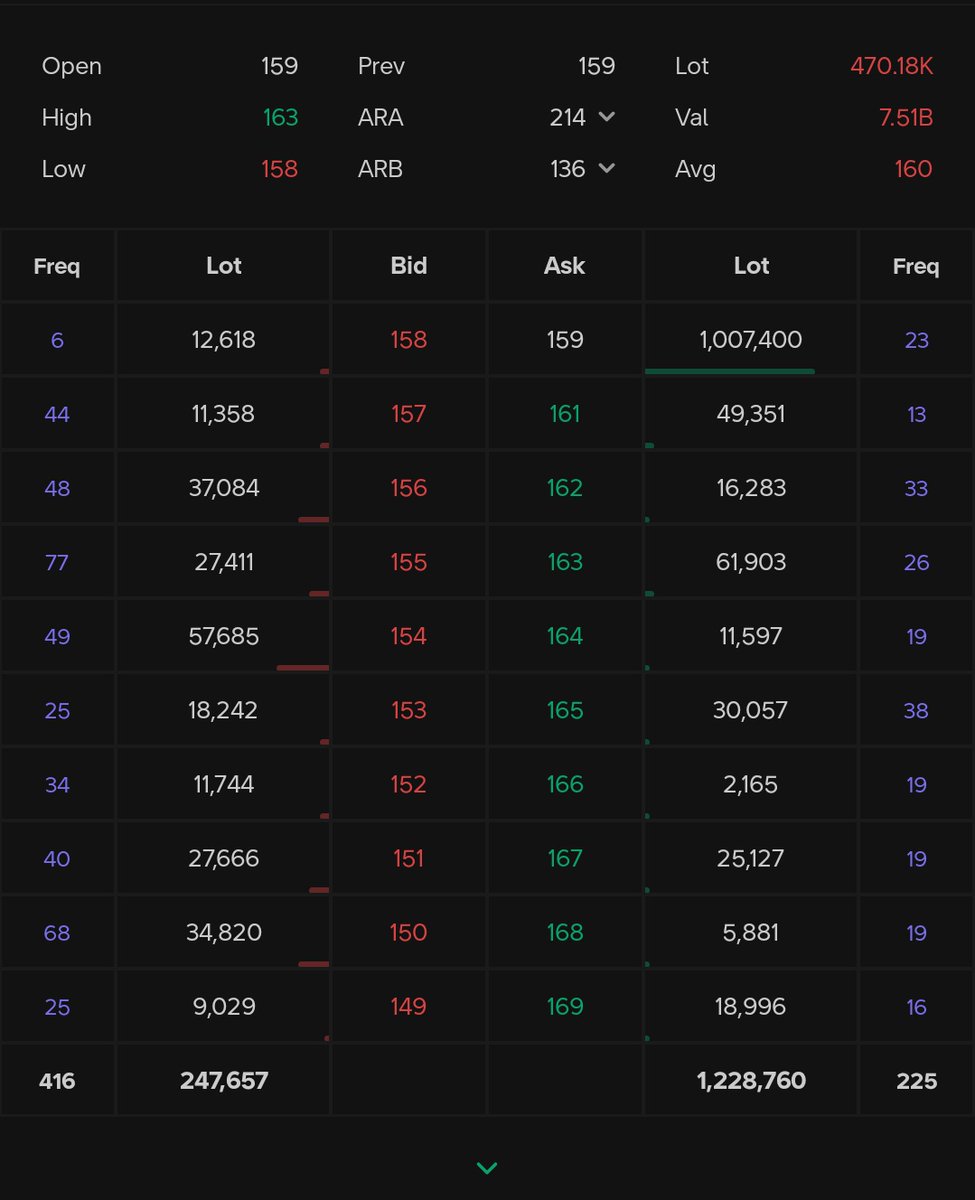
Task: Select bid price 151
Action: [409, 858]
